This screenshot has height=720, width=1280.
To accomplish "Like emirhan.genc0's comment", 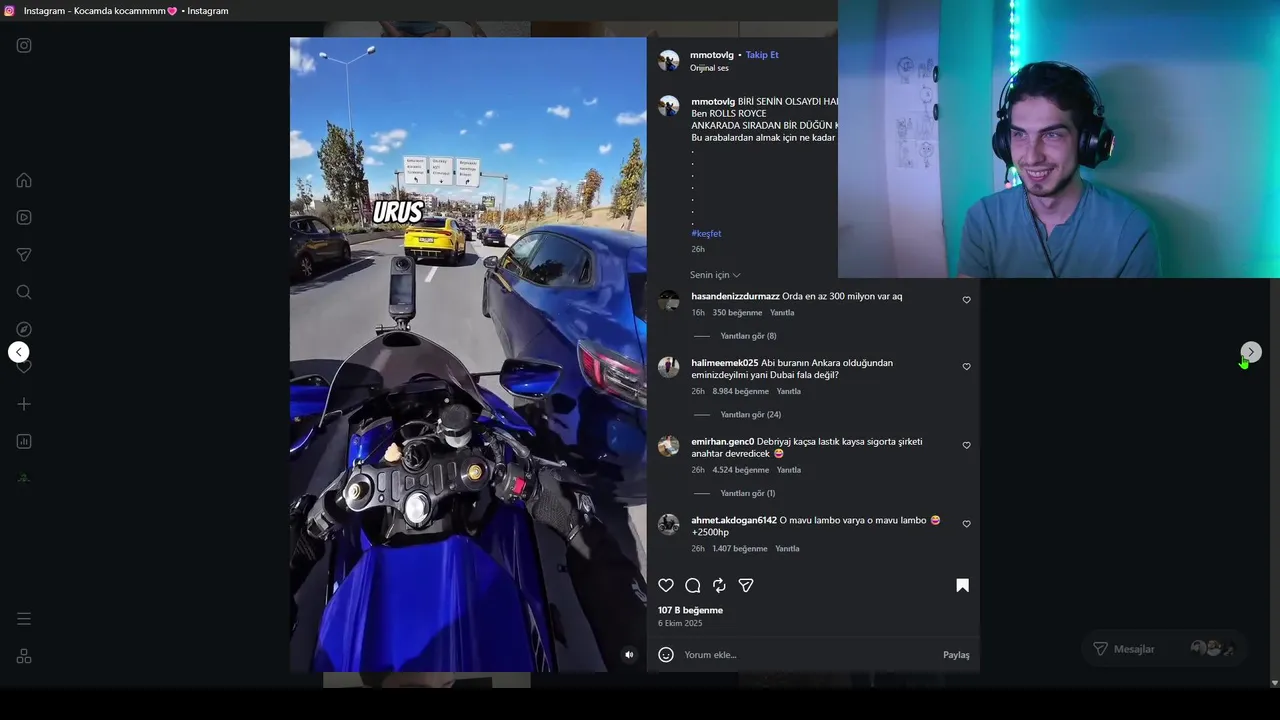I will tap(966, 446).
